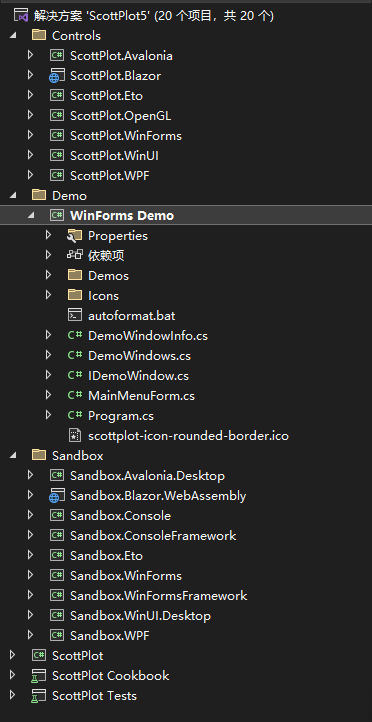Collapse the Controls folder
The image size is (372, 722).
pos(12,35)
